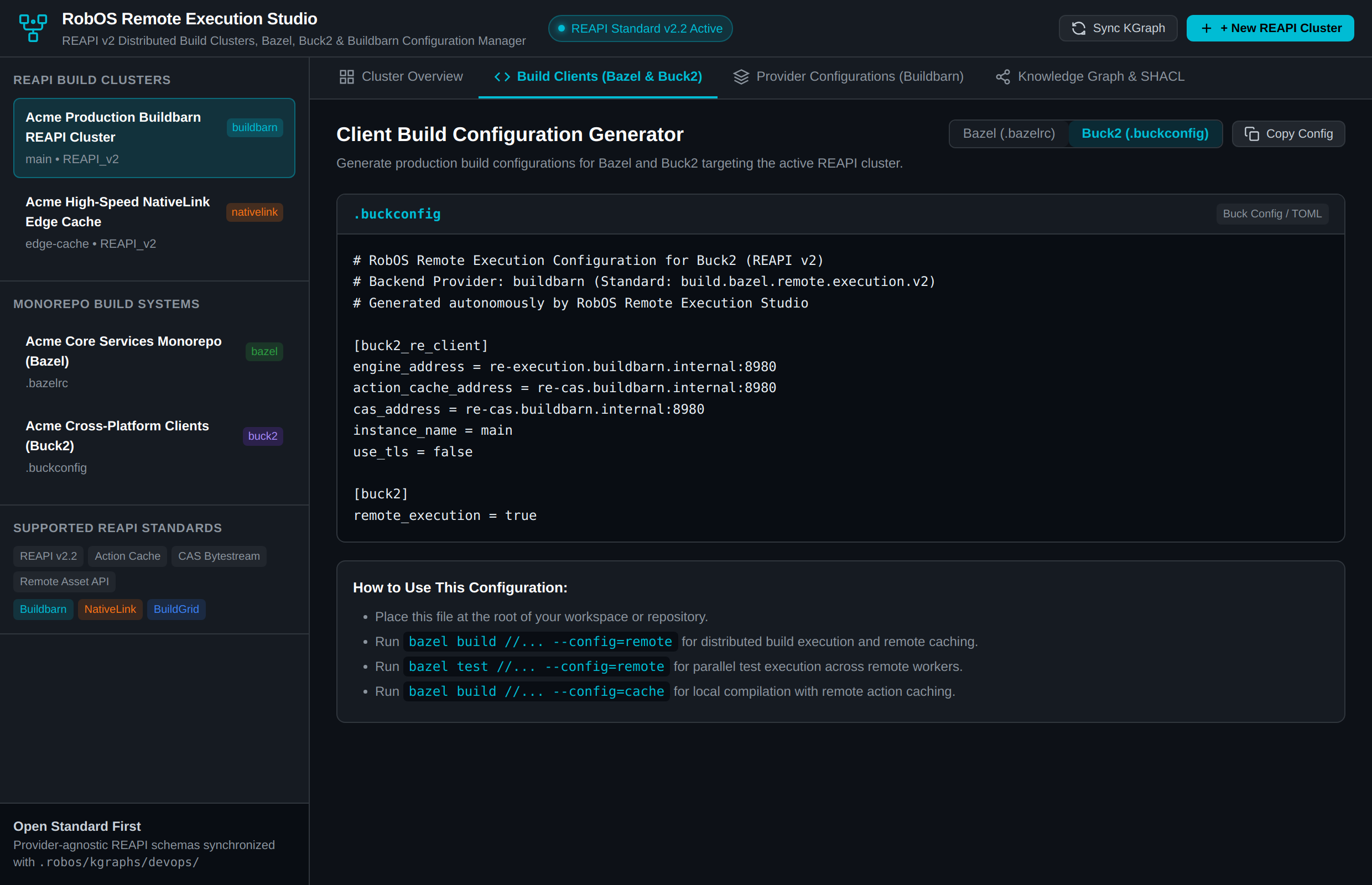Viewport: 1372px width, 885px height.
Task: Click REAPI Standard v2.2 Active badge
Action: click(640, 29)
